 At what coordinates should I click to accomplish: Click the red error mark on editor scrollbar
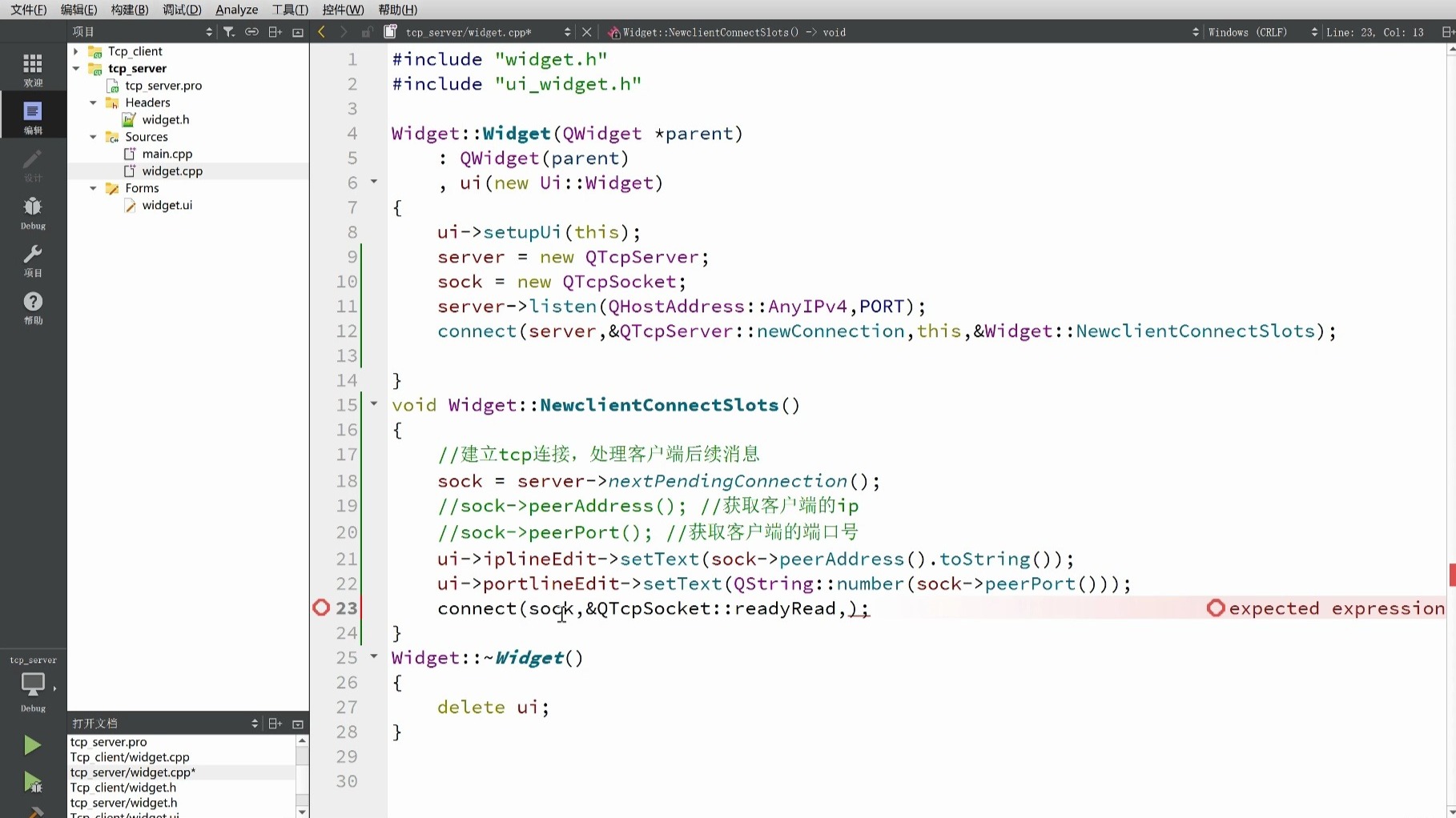pos(1452,575)
